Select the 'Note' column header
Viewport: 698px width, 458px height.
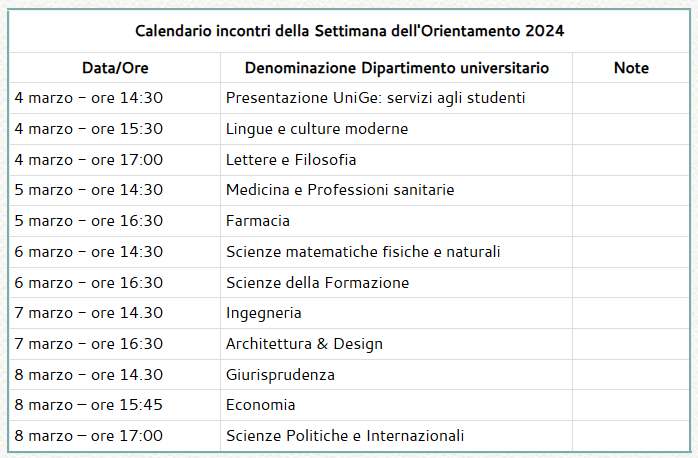coord(631,68)
